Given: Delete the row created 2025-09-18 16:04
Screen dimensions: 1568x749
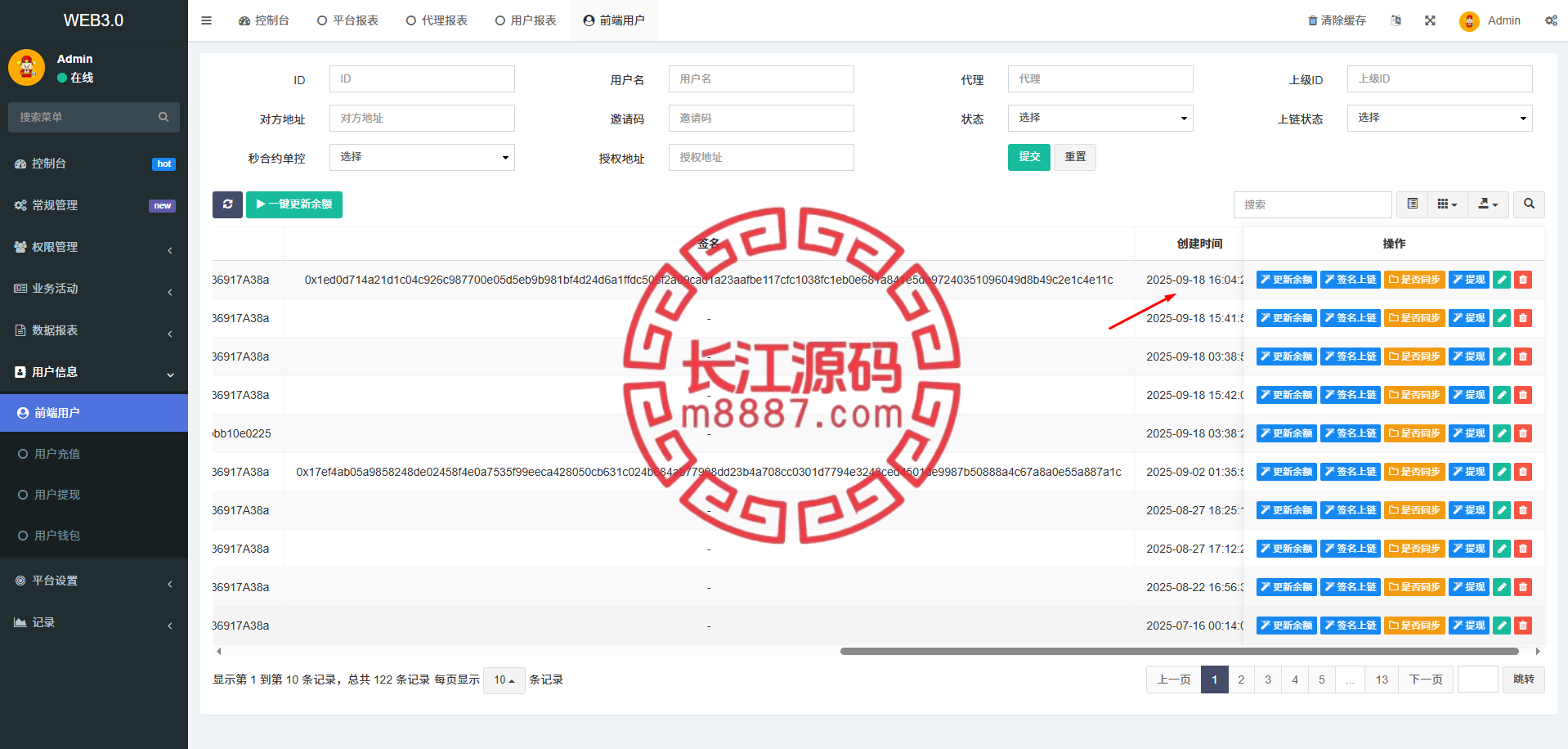Looking at the screenshot, I should coord(1522,280).
